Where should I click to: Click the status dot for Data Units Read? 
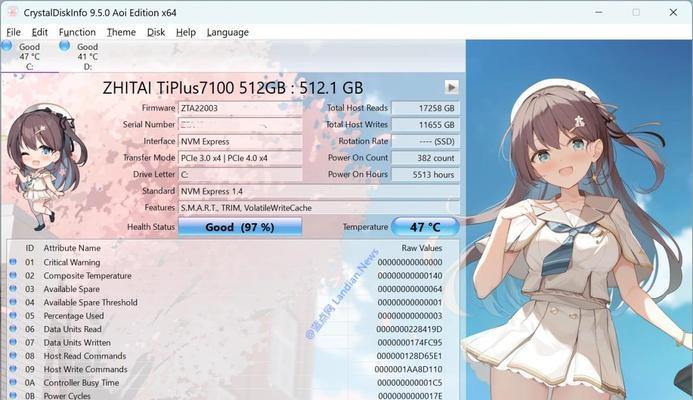pos(13,328)
